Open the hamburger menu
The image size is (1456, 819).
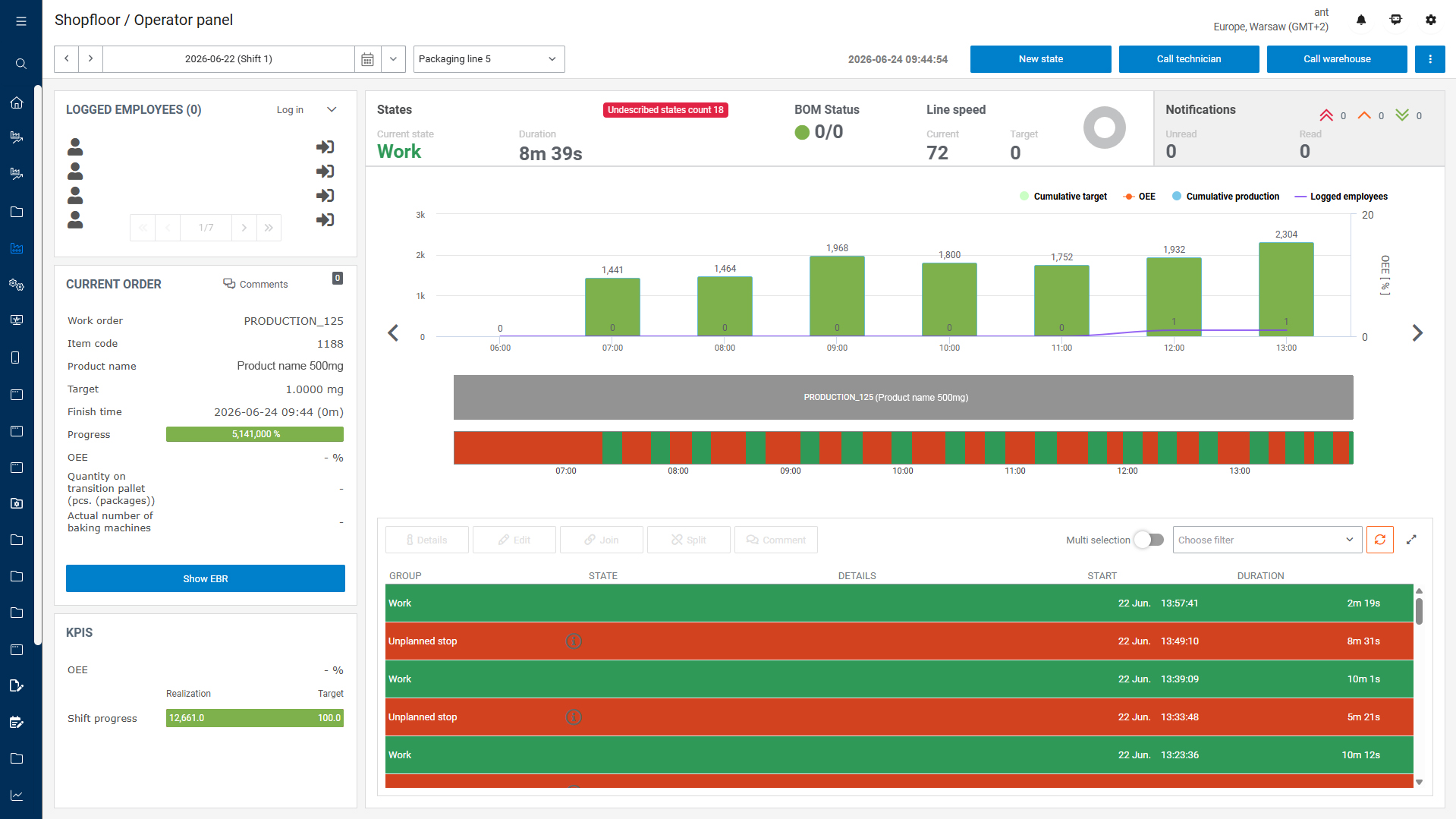click(20, 21)
